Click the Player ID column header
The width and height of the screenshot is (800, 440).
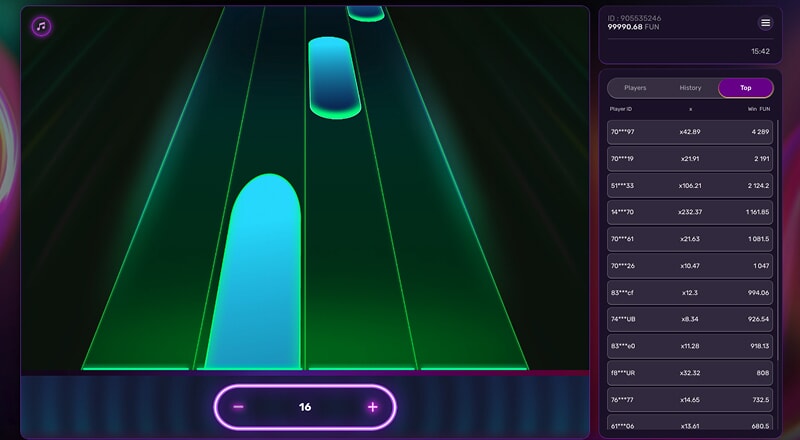(622, 108)
